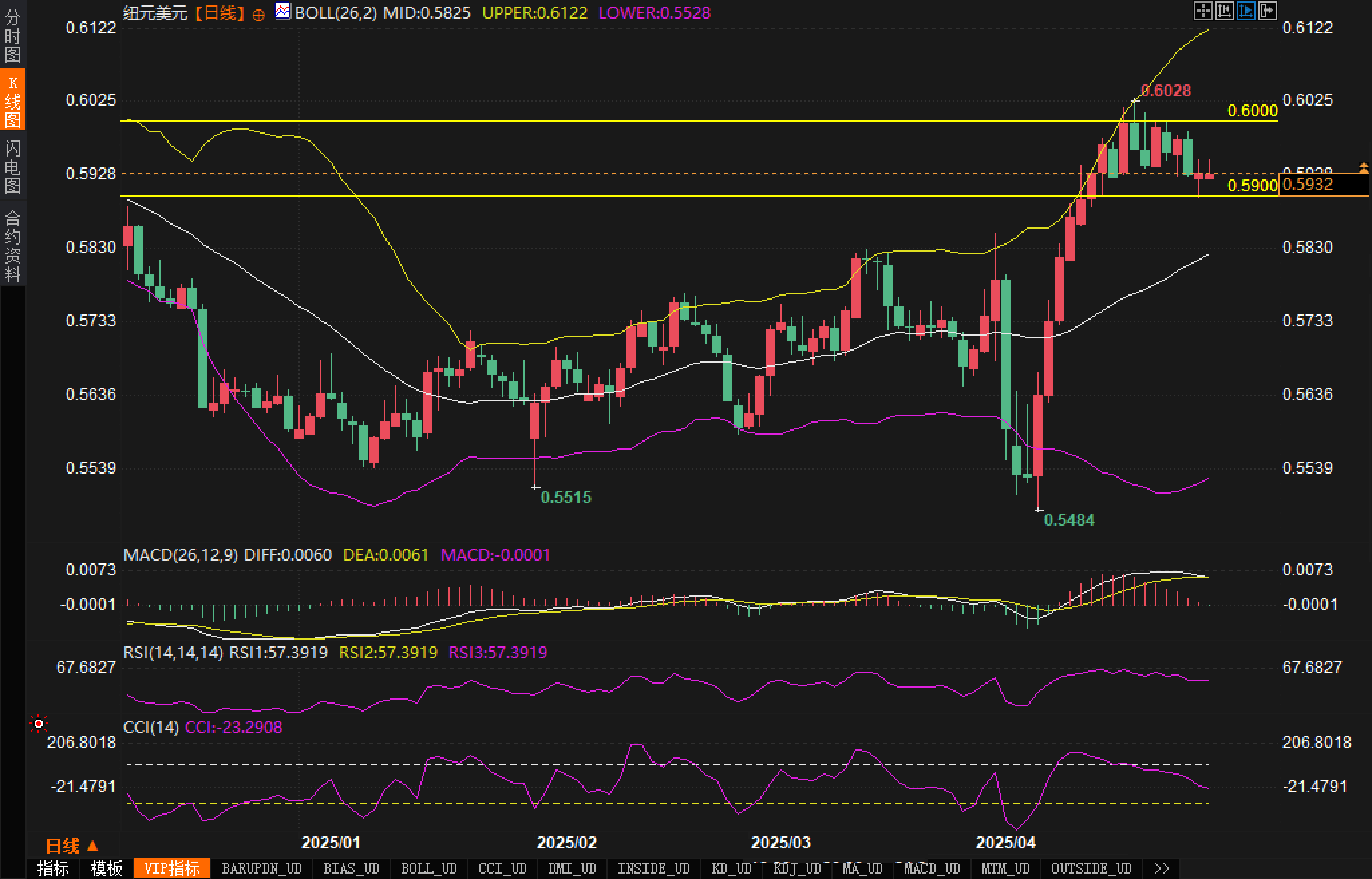1372x879 pixels.
Task: Select the VIP指标 tab
Action: [x=172, y=868]
